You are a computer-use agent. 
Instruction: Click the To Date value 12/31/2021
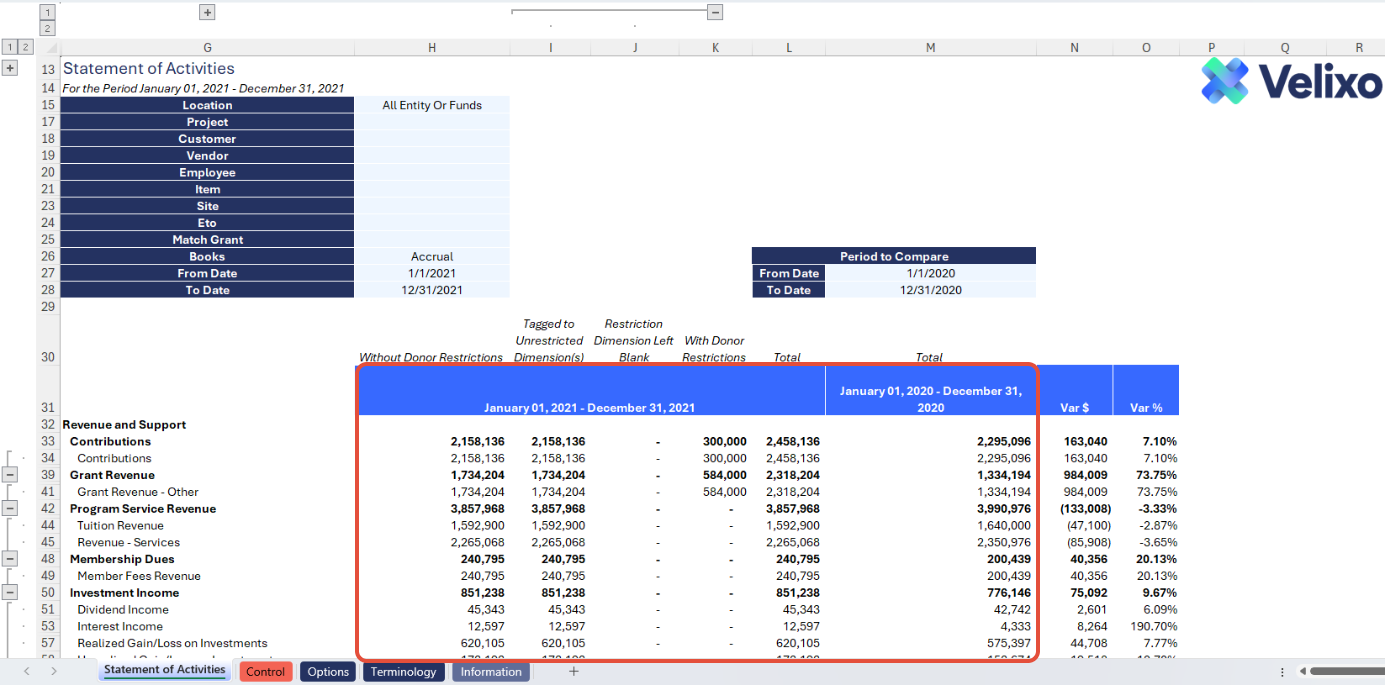point(432,290)
